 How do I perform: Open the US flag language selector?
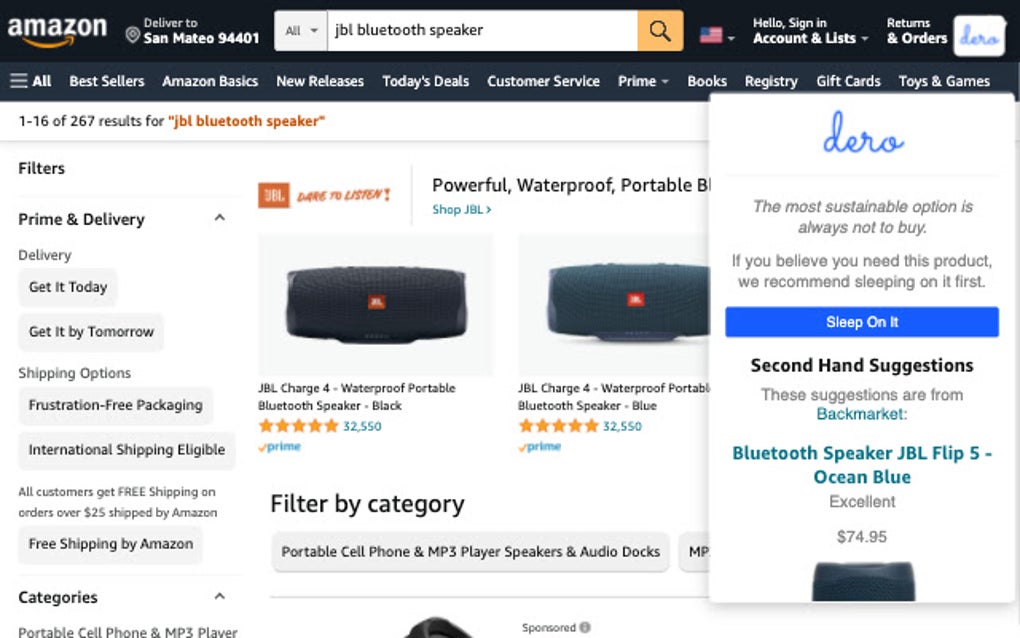point(711,31)
